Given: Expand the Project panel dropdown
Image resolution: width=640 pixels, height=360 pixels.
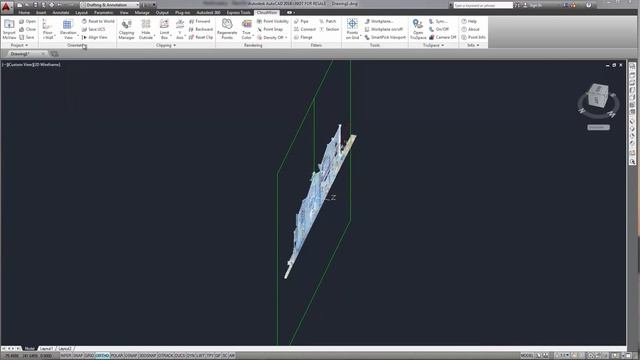Looking at the screenshot, I should pos(19,45).
